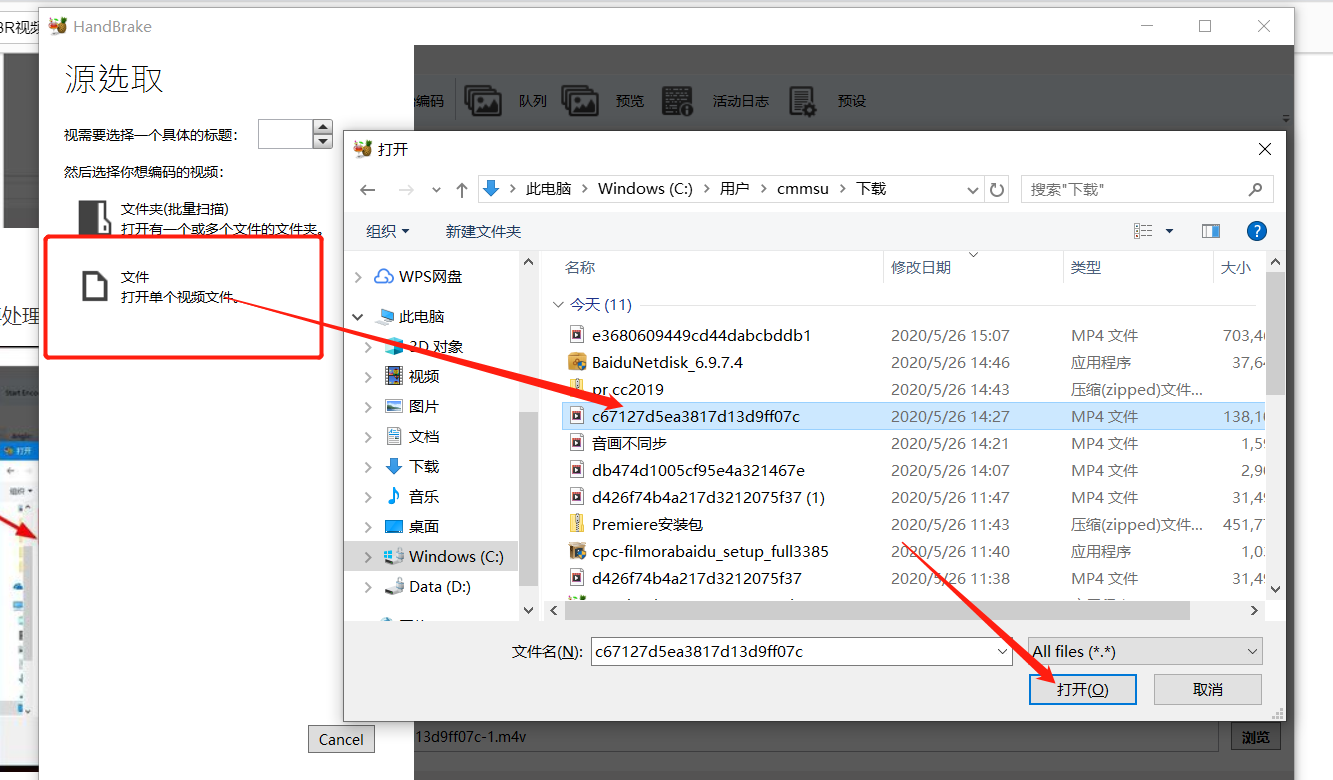1333x780 pixels.
Task: Open the Preview (预览) toolbar icon
Action: pyautogui.click(x=580, y=100)
